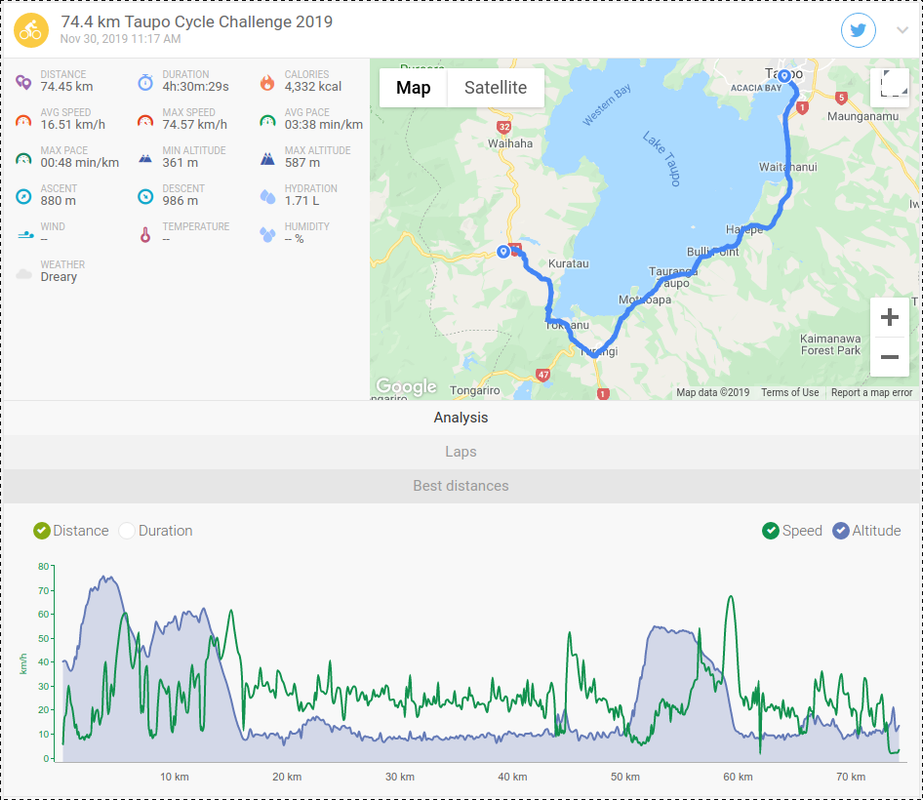This screenshot has height=800, width=923.
Task: Click the 587 m max altitude value
Action: (x=302, y=162)
